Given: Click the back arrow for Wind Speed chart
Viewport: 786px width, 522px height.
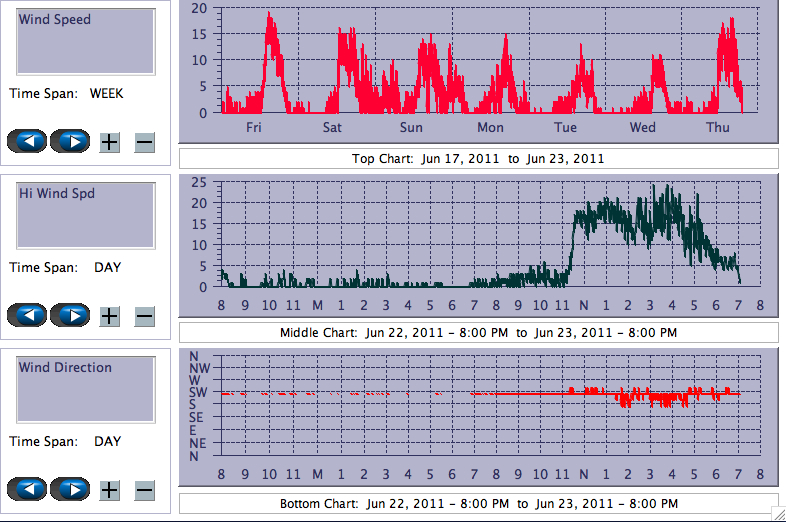Looking at the screenshot, I should tap(27, 142).
